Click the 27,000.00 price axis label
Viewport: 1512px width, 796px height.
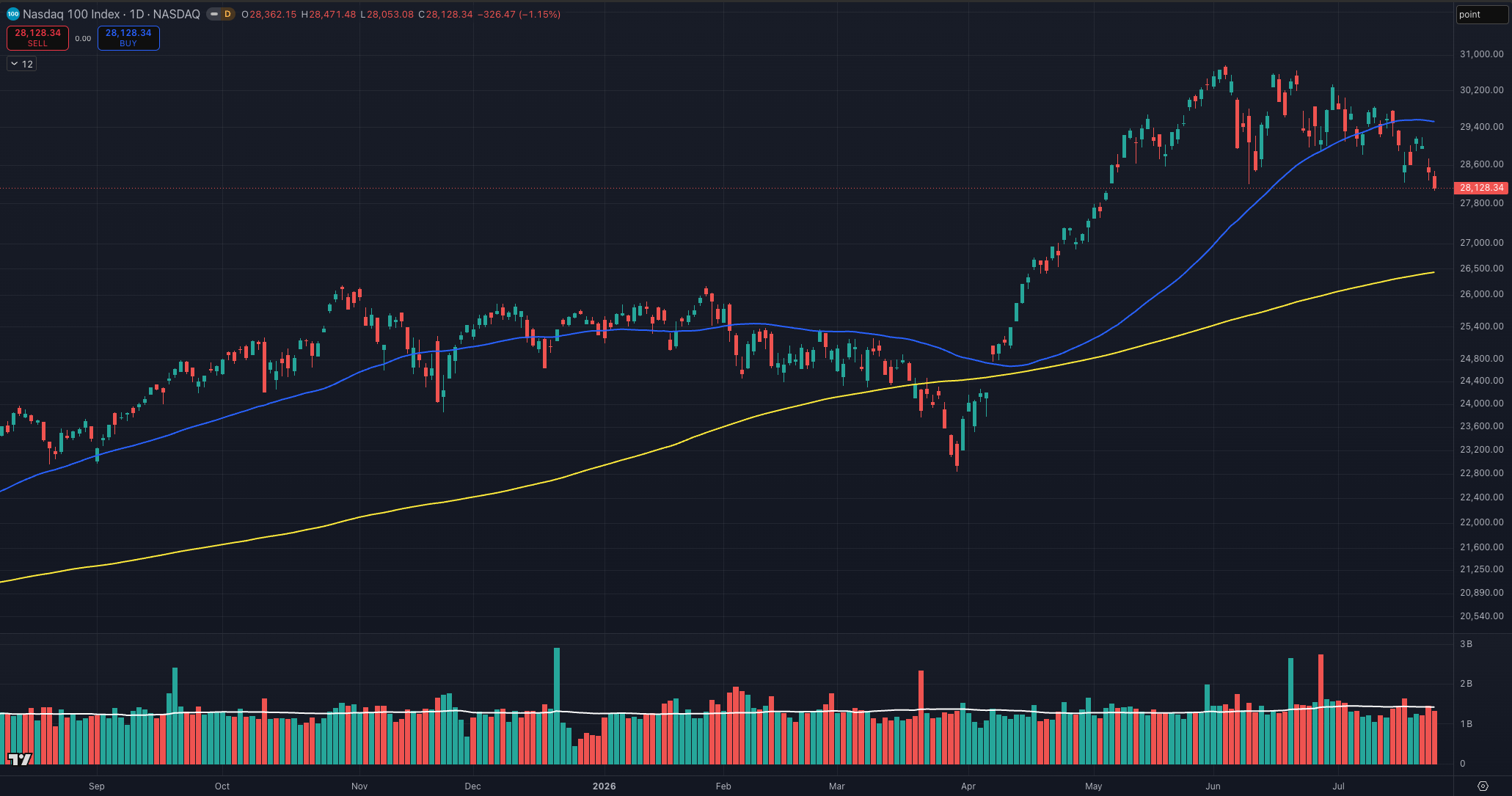point(1482,243)
